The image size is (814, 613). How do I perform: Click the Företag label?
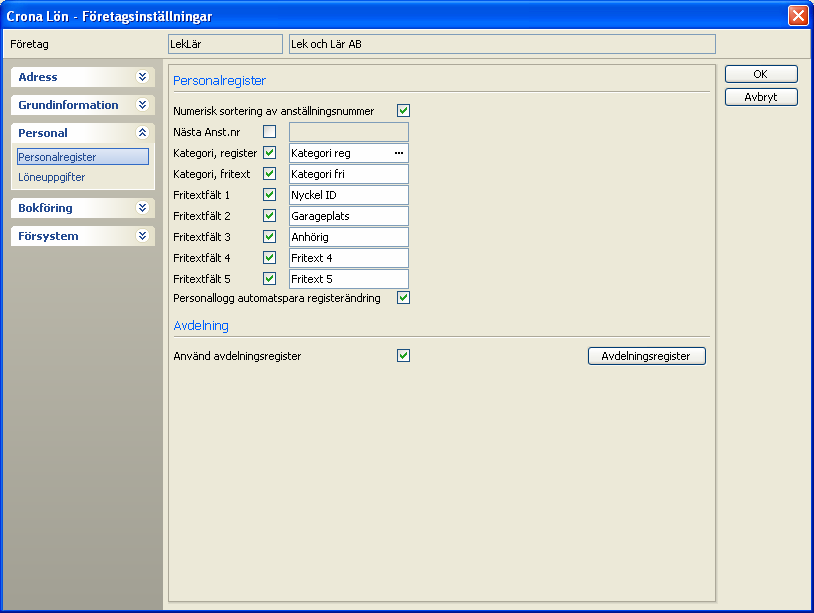click(x=29, y=44)
